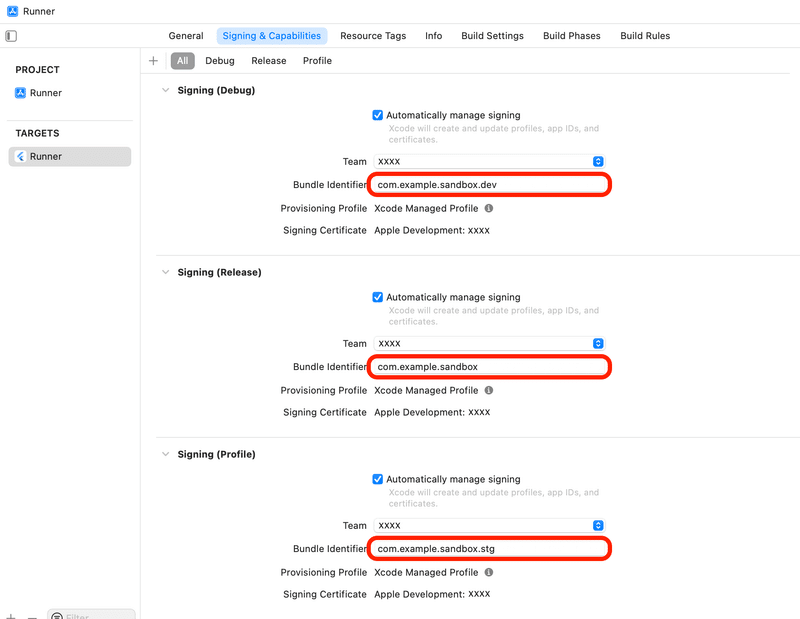Show All configurations filter
The height and width of the screenshot is (619, 800).
click(182, 61)
